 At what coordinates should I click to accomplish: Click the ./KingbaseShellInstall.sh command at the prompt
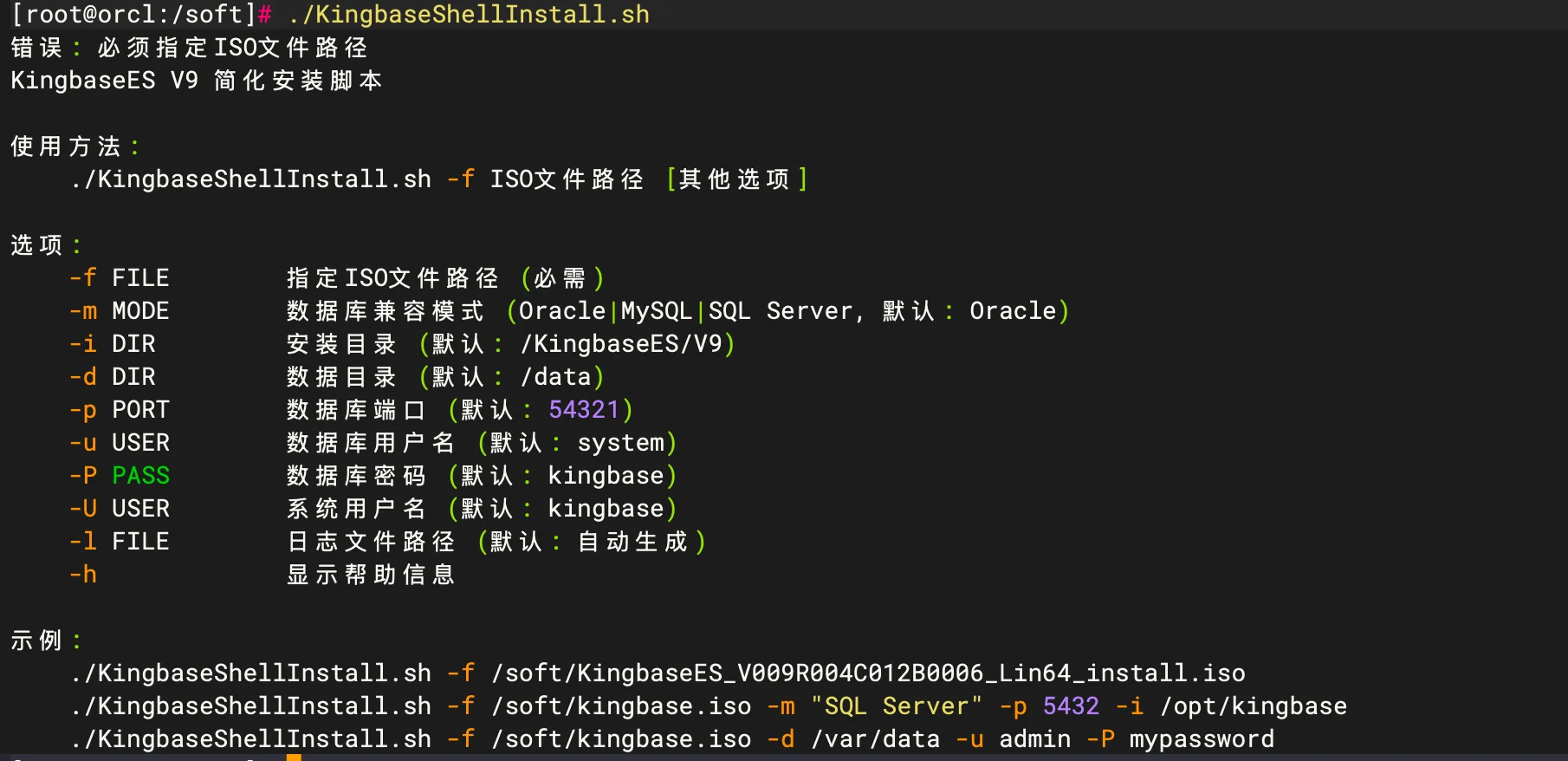(x=469, y=15)
